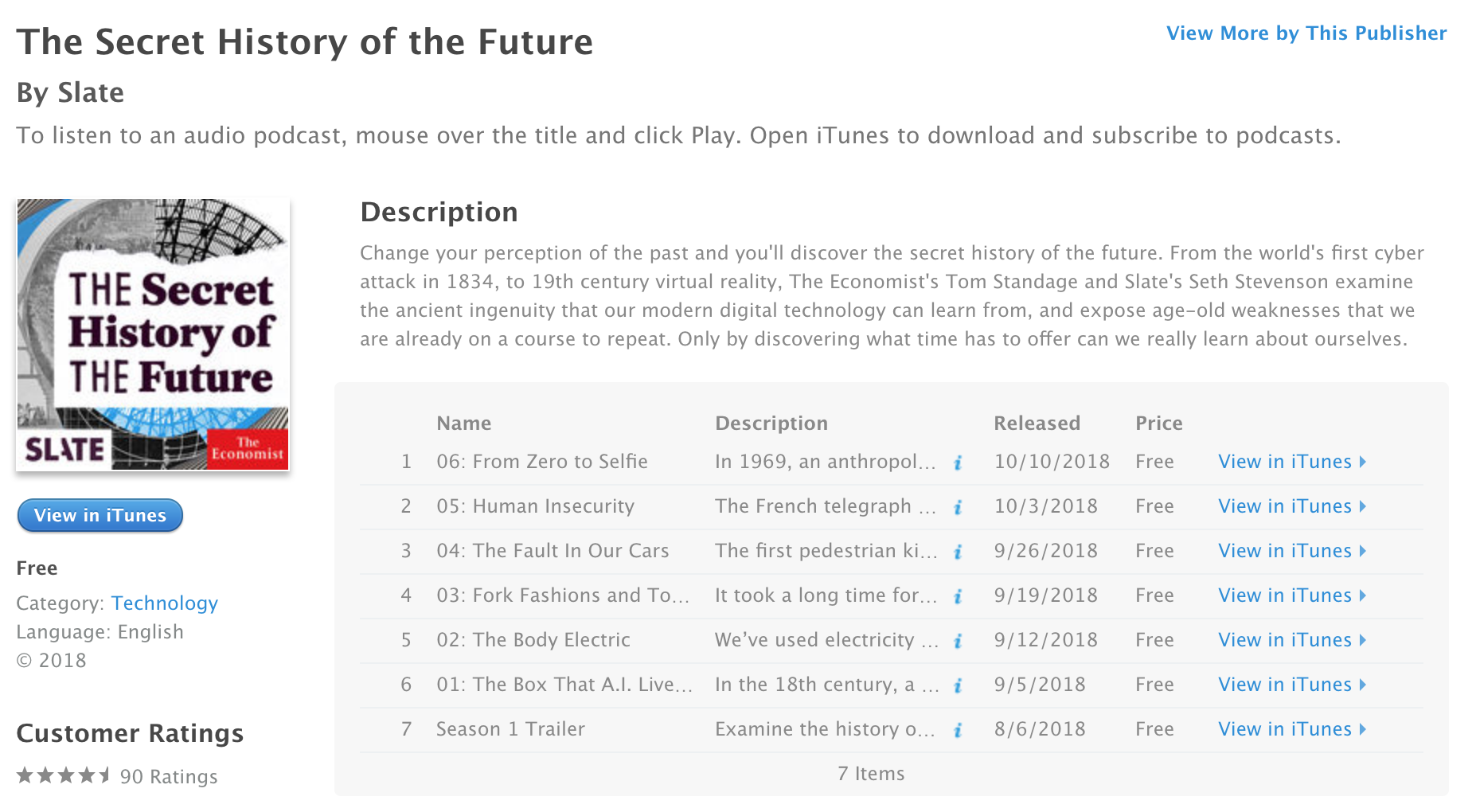Select the 02: The Body Electric episode title
The width and height of the screenshot is (1476, 812).
click(533, 640)
